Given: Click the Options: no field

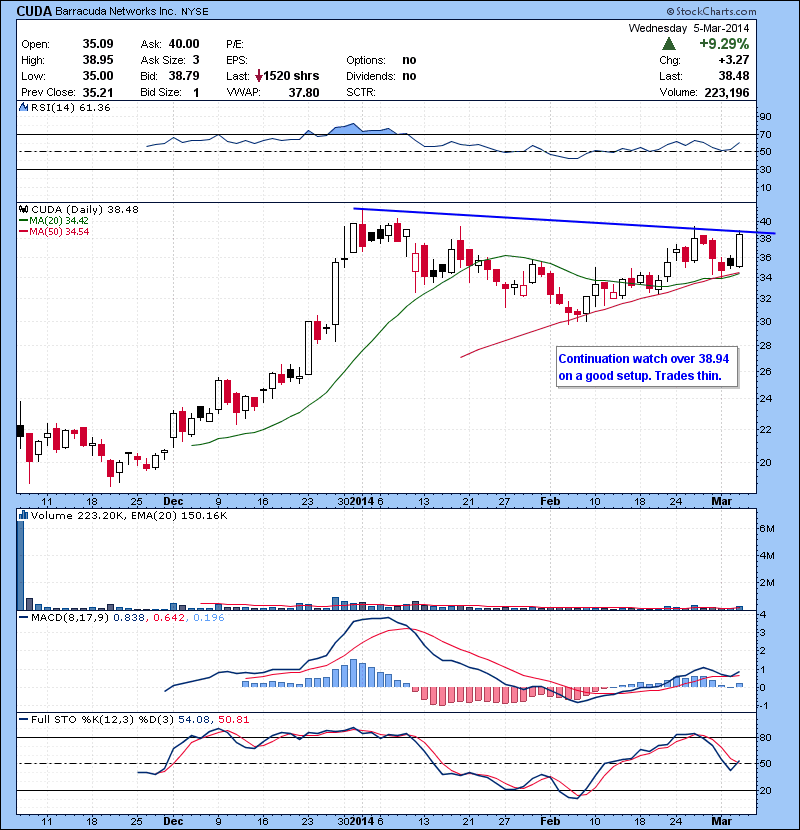Looking at the screenshot, I should [x=381, y=60].
